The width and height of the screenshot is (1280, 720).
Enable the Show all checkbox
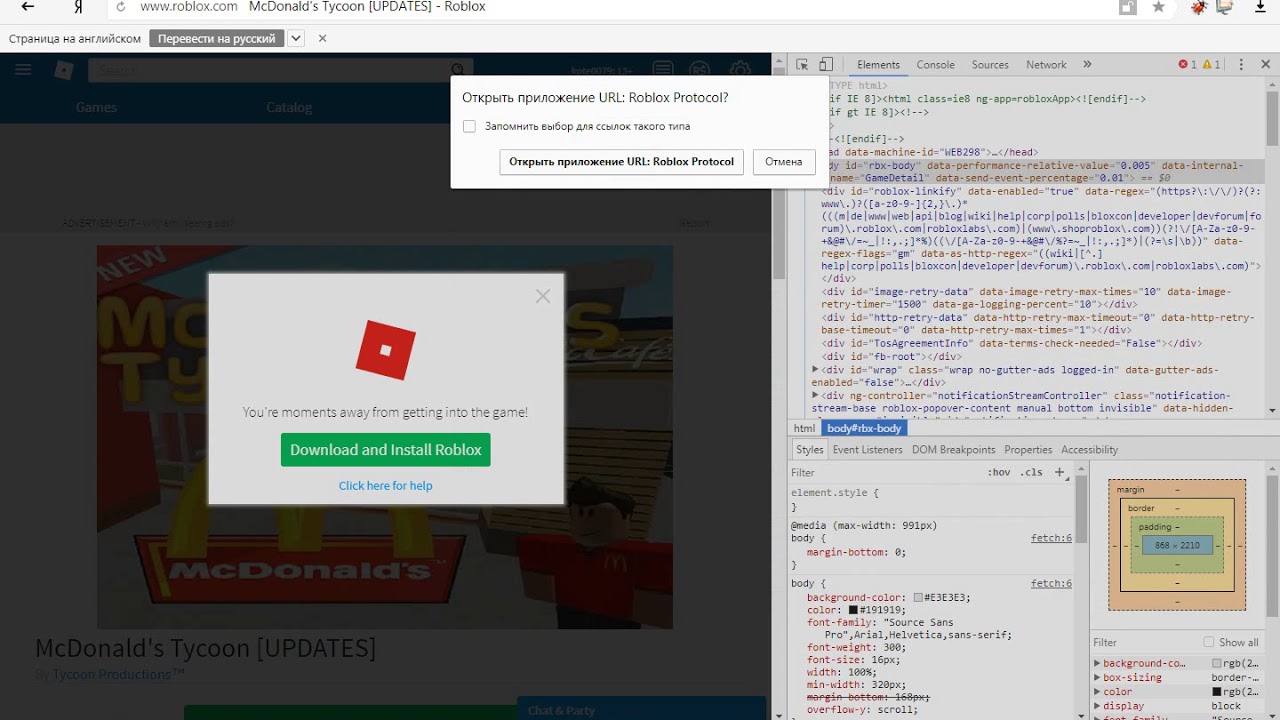[x=1209, y=642]
